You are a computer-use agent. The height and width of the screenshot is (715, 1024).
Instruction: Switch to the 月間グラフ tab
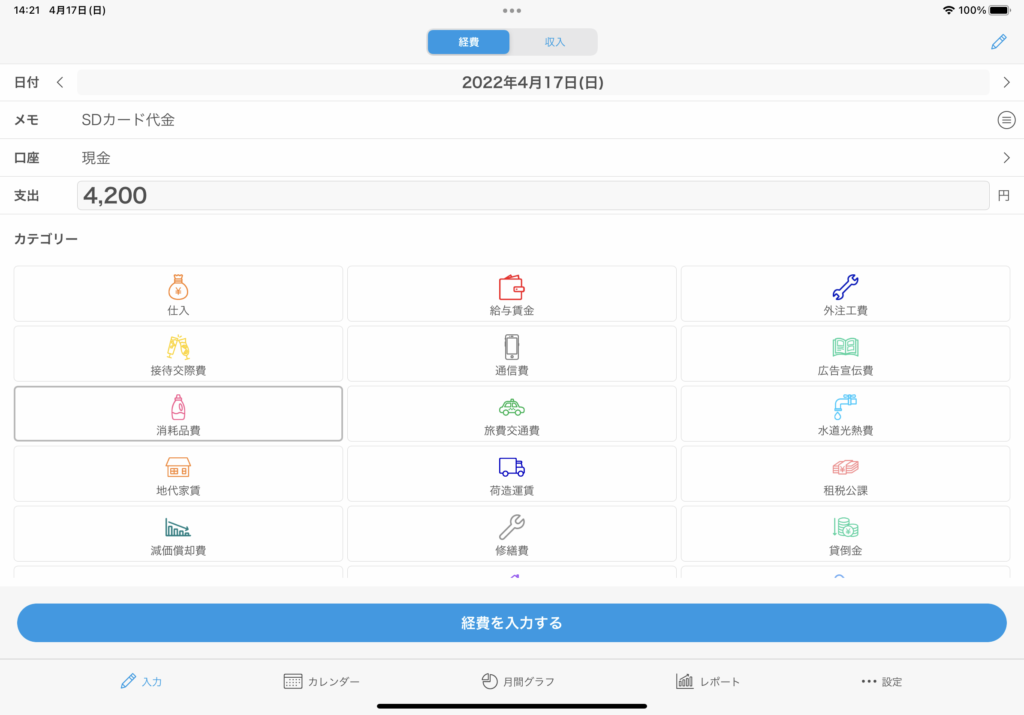coord(517,682)
